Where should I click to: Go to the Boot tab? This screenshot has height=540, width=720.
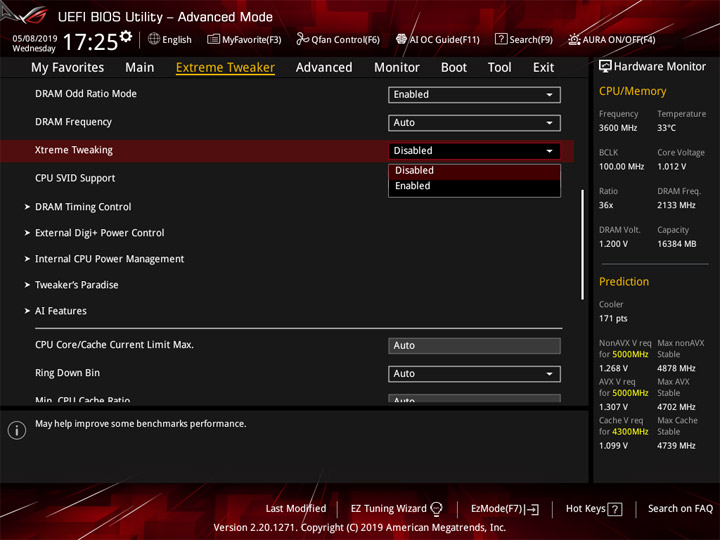454,68
